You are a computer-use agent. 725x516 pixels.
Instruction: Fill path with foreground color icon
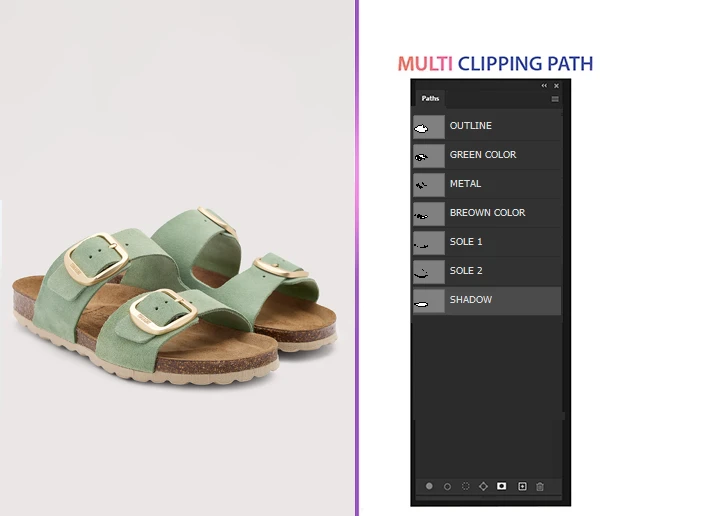[429, 486]
